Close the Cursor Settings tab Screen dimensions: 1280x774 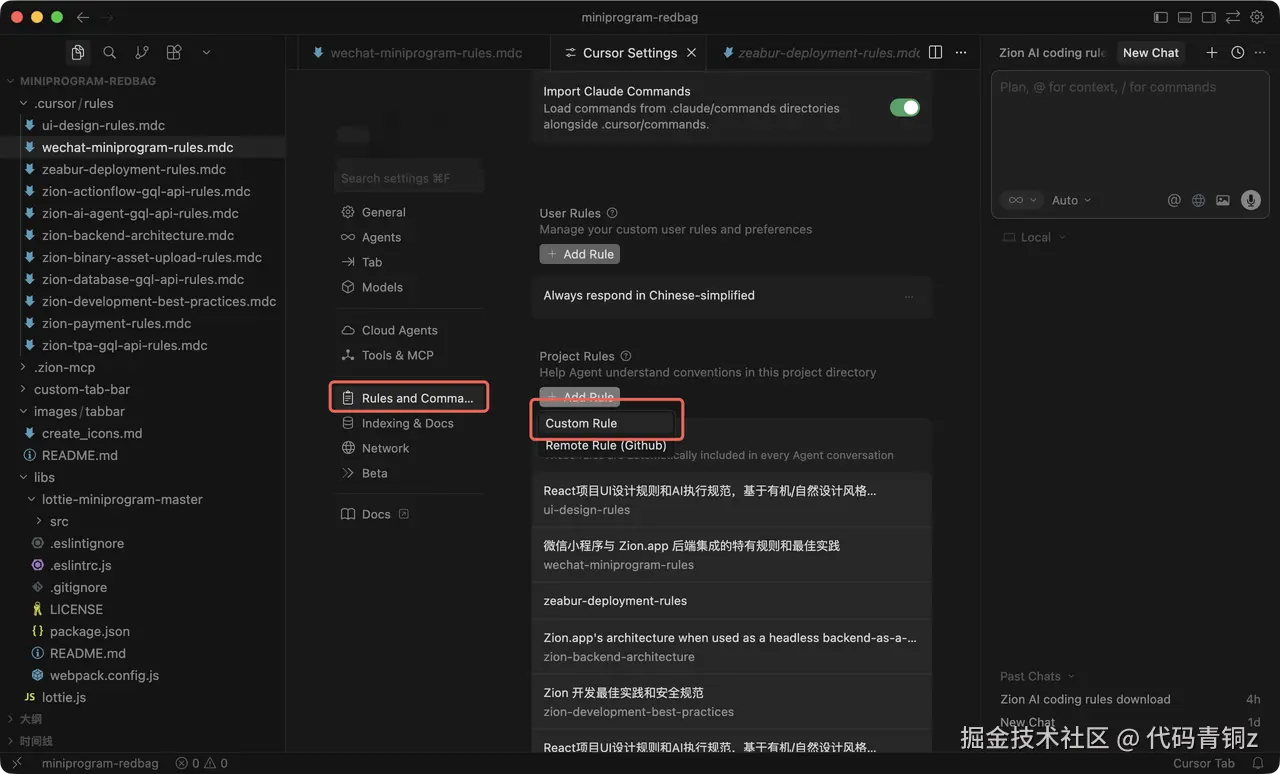coord(691,53)
